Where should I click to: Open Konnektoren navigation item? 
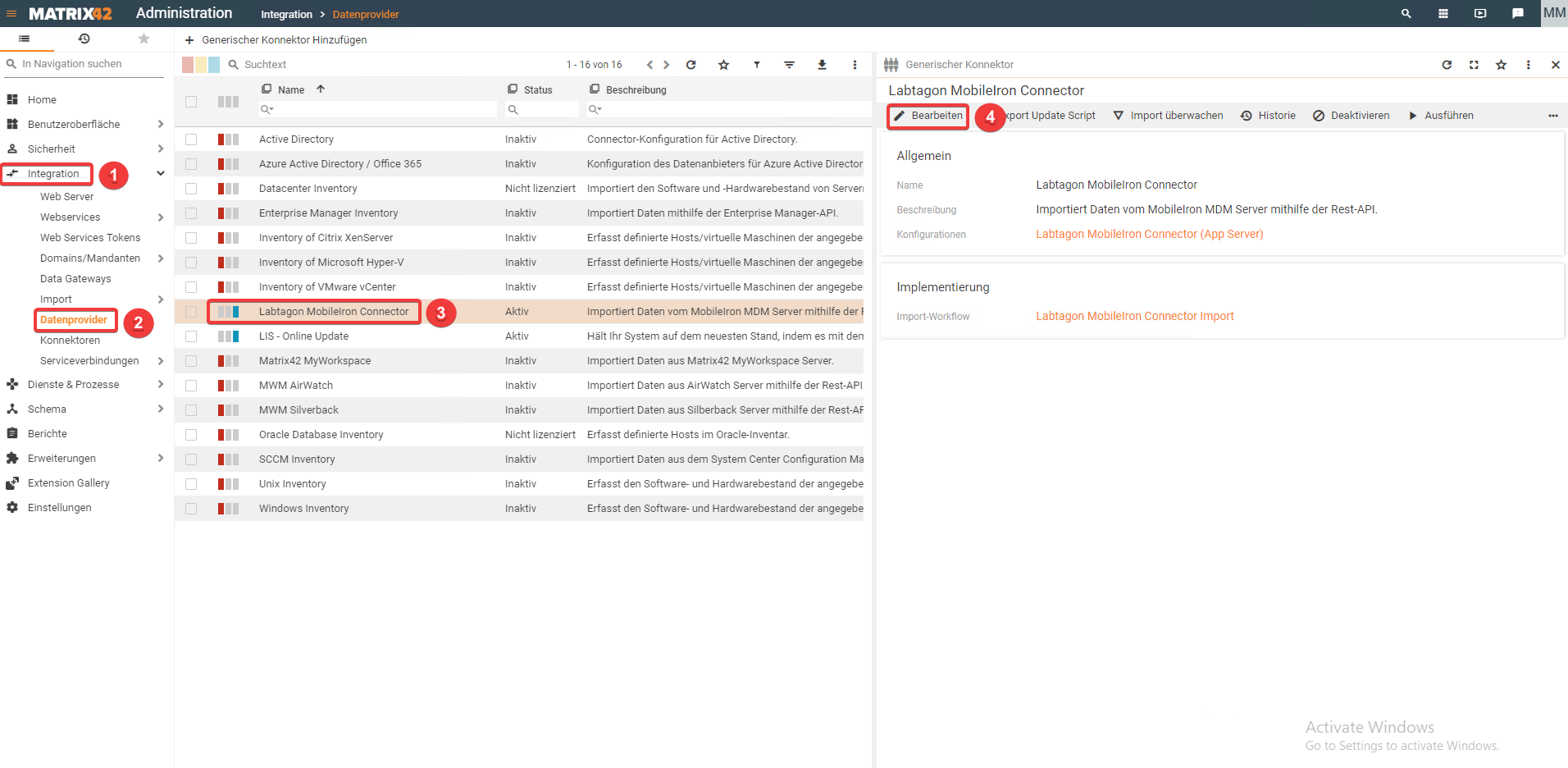[70, 340]
